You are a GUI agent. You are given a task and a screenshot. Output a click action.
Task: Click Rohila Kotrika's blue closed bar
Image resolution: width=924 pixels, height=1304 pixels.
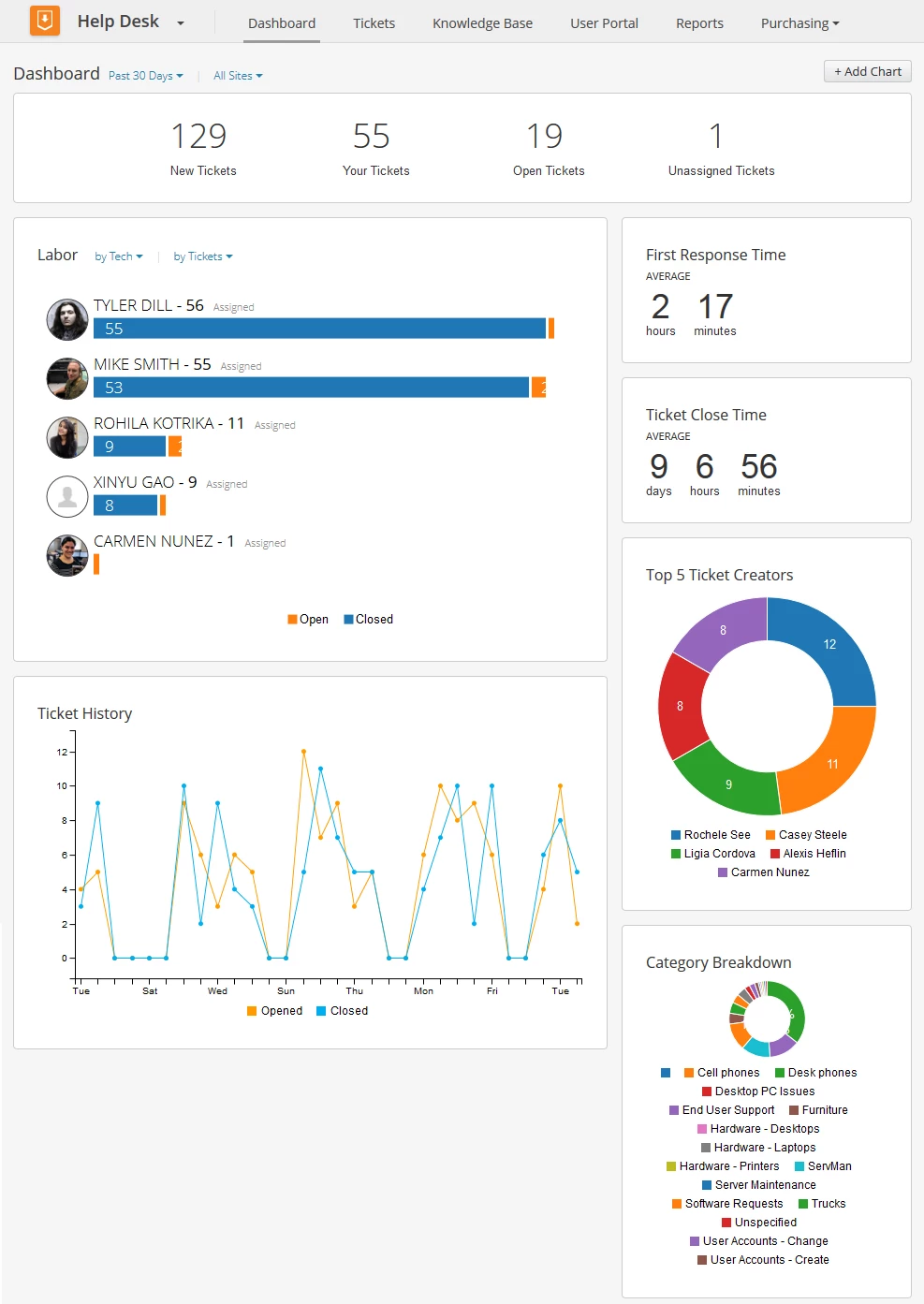[x=129, y=447]
